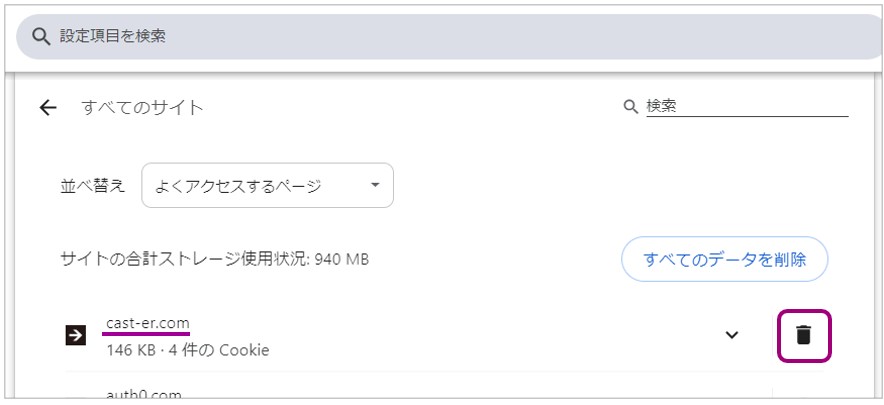Click the 並べ替え label

click(x=93, y=186)
